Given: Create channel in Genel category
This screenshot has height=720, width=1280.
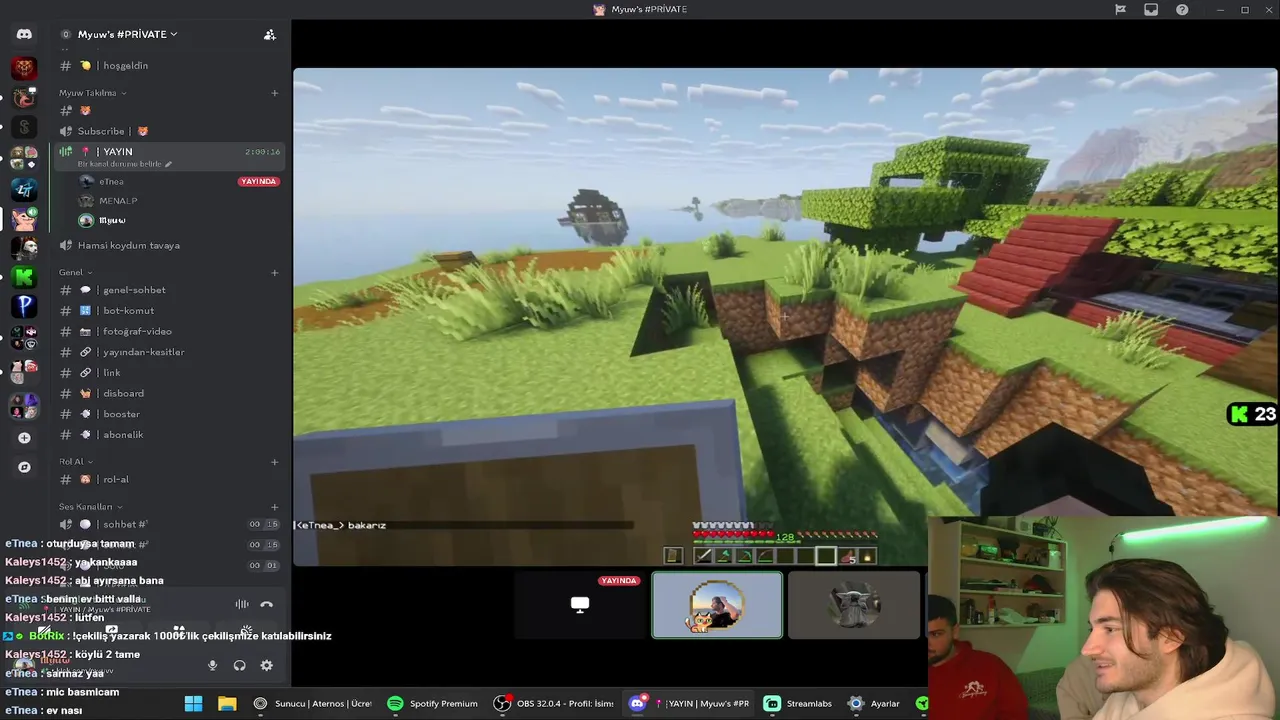Looking at the screenshot, I should pos(274,272).
